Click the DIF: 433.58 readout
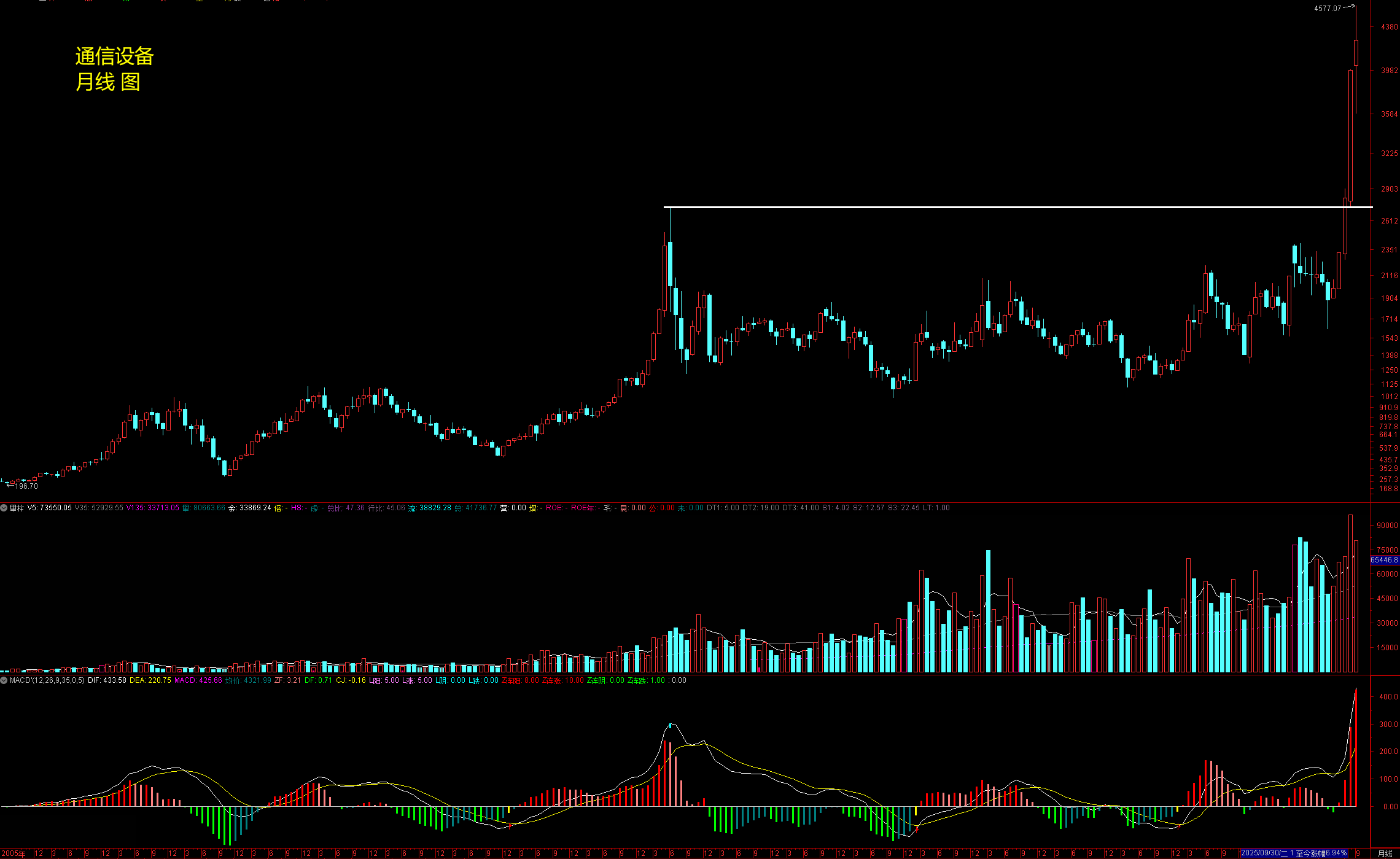Screen dimensions: 1400x859 point(107,680)
